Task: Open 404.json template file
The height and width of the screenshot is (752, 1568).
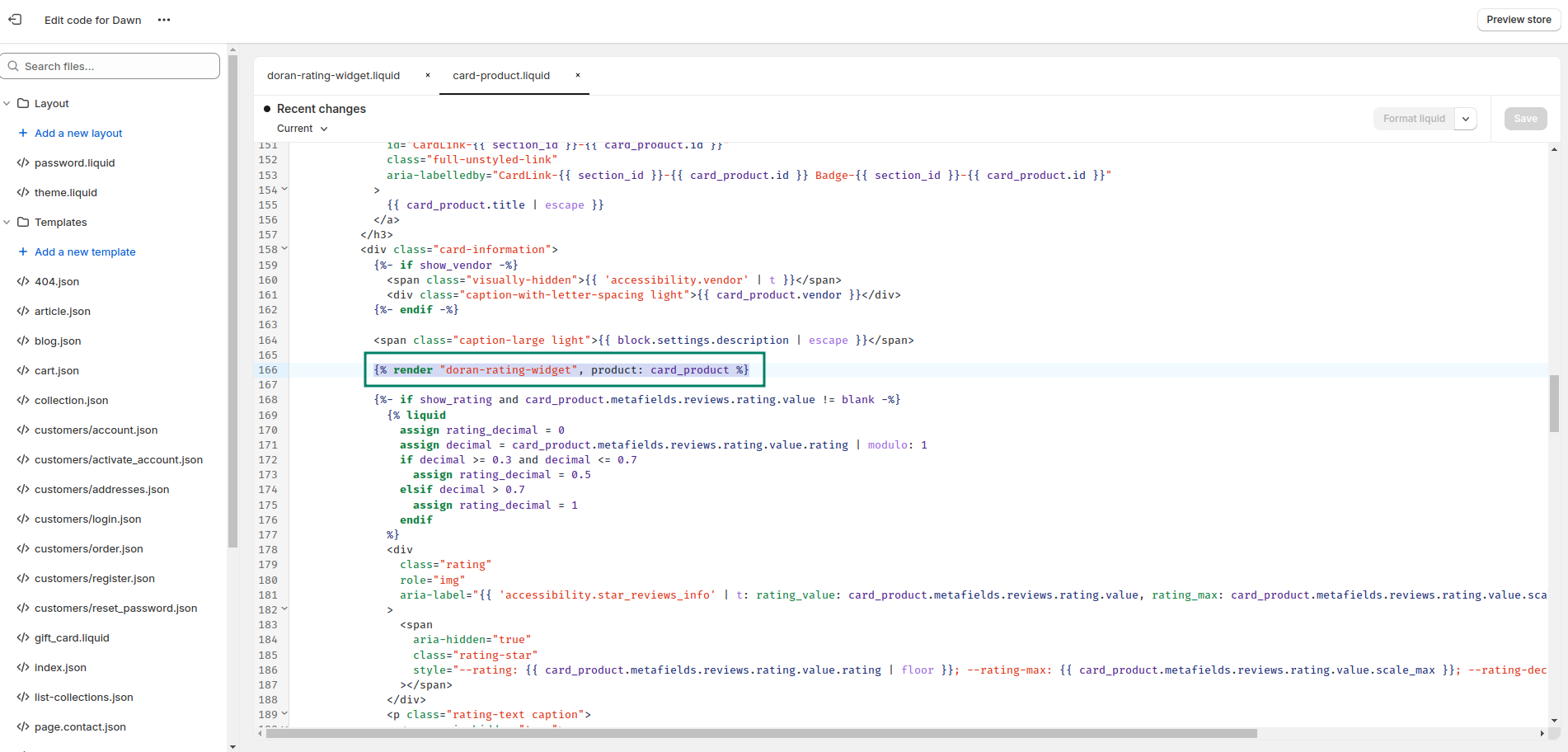Action: click(57, 282)
